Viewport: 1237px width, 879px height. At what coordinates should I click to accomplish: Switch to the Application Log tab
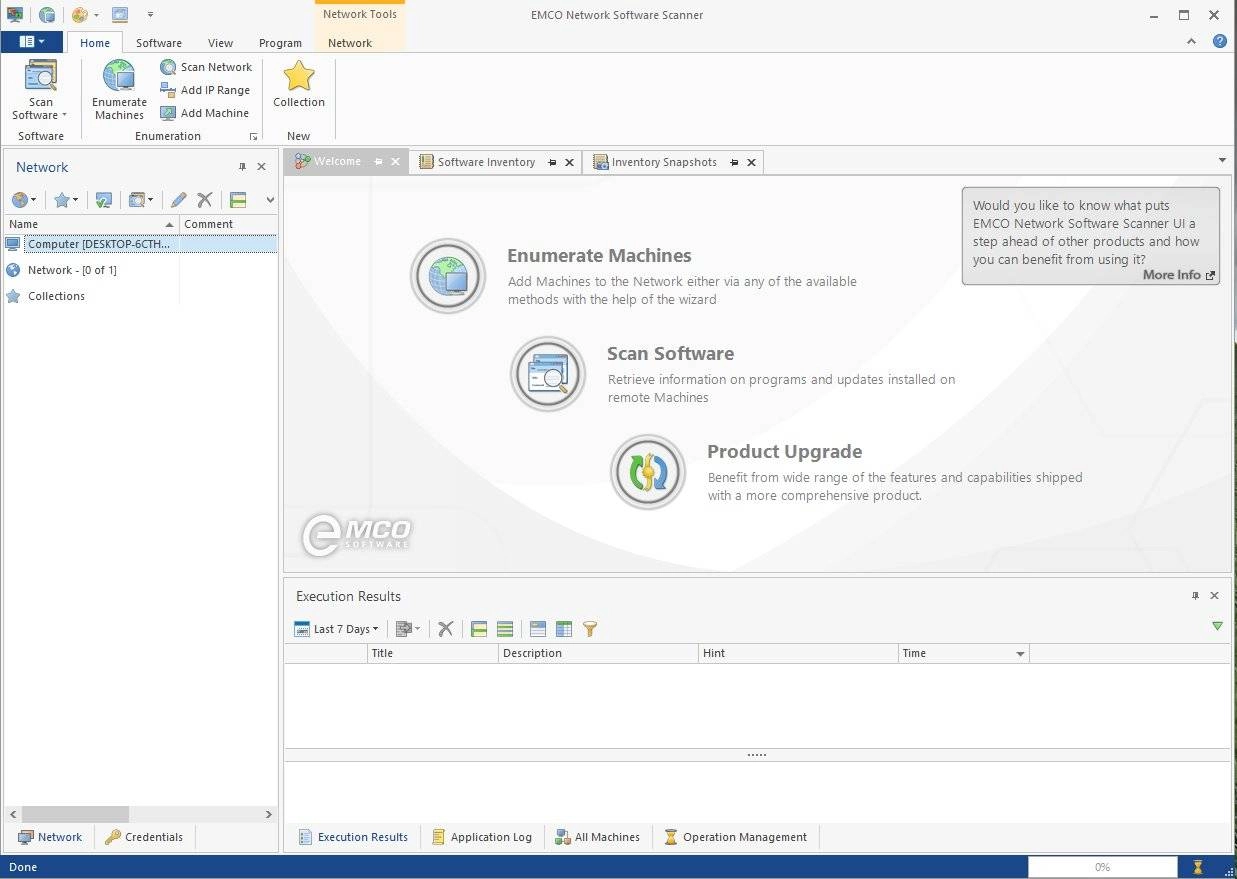[481, 837]
